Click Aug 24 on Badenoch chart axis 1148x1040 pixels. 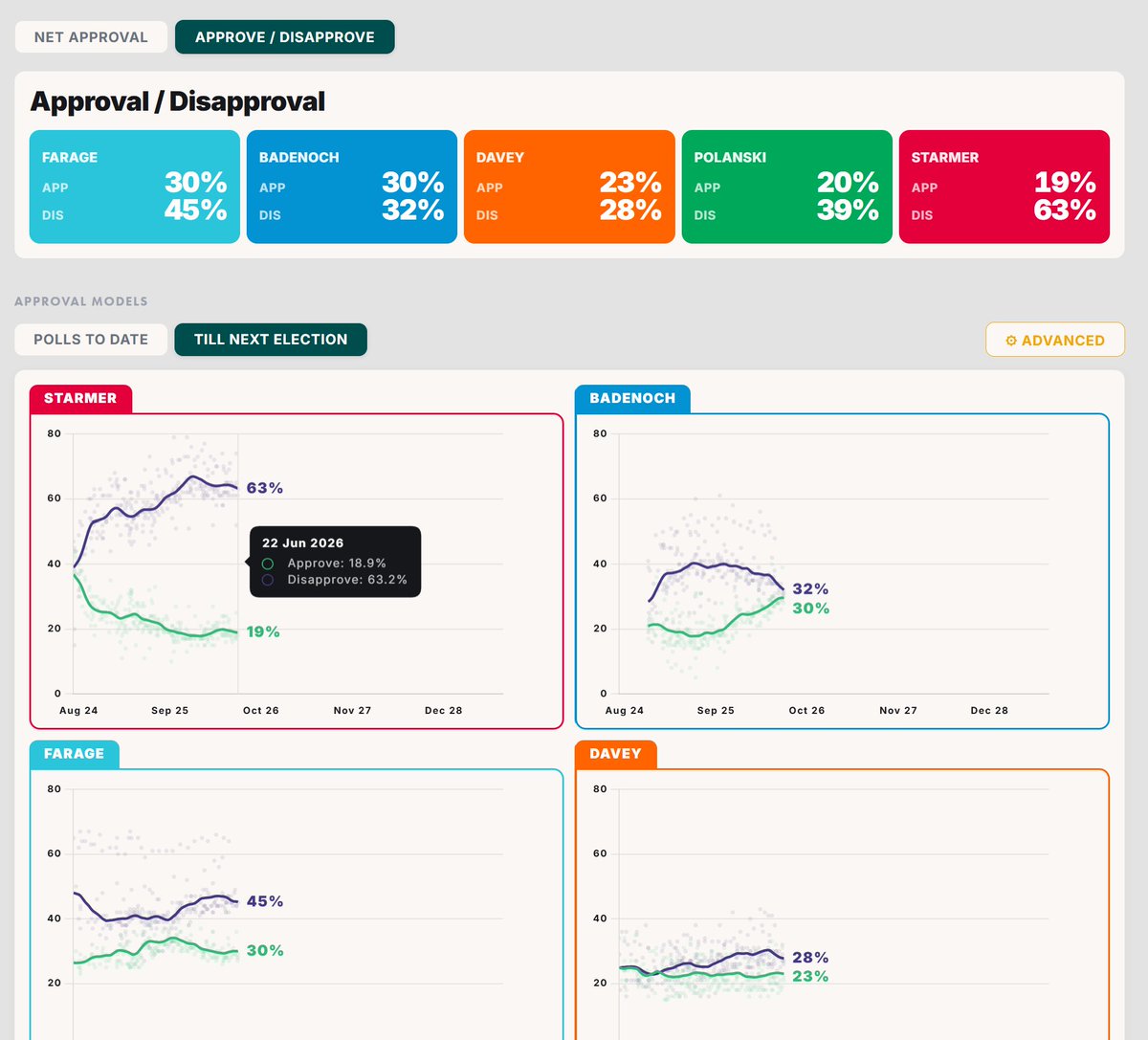[625, 711]
